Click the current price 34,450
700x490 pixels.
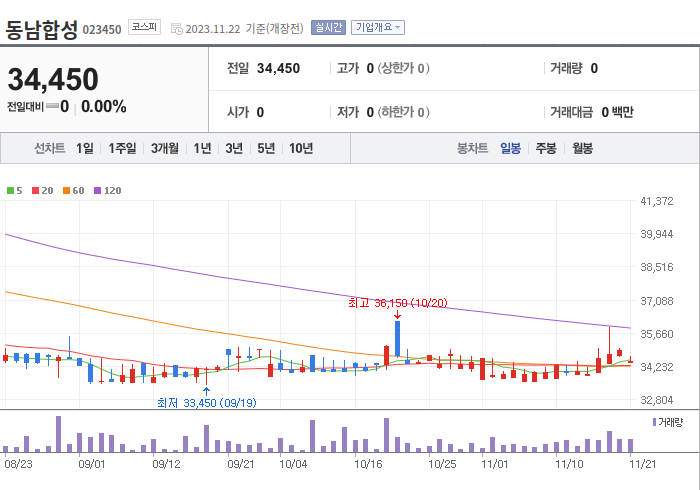(53, 79)
